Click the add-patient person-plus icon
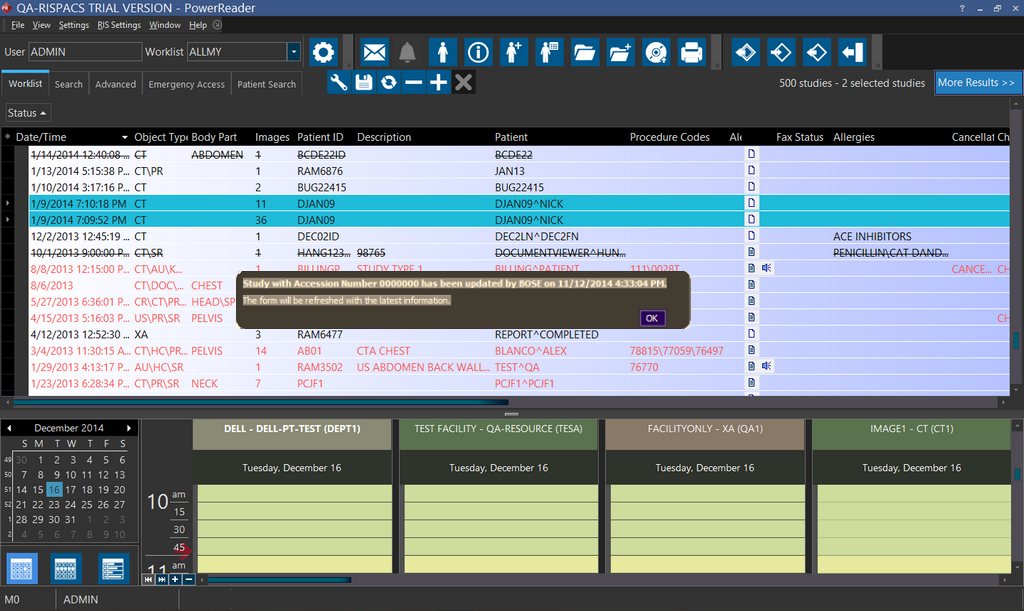 (x=513, y=52)
